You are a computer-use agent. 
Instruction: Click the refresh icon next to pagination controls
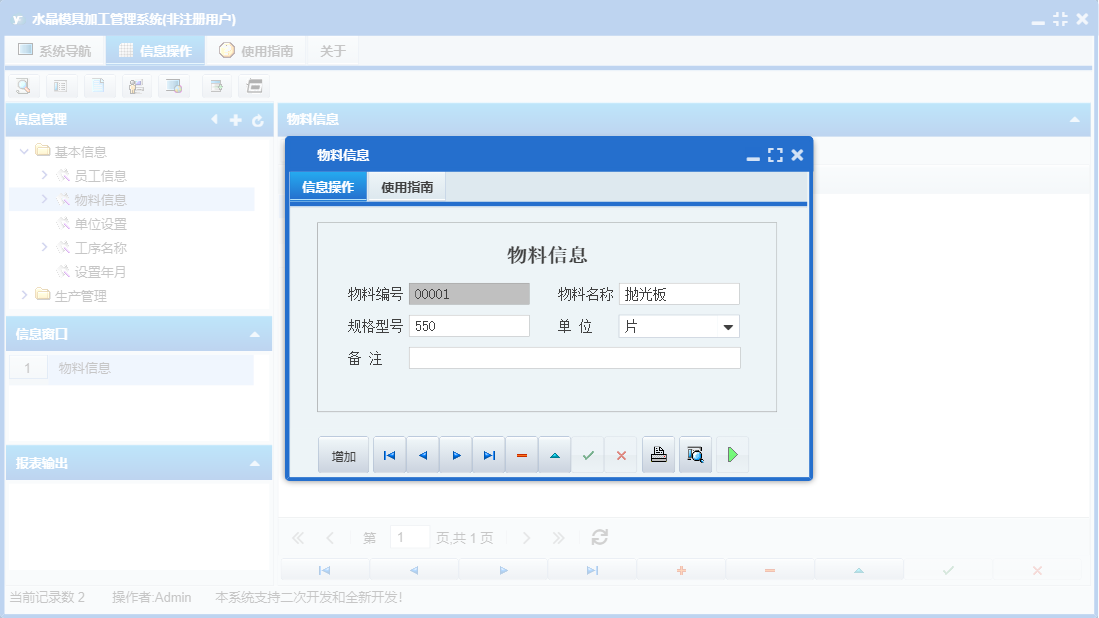[x=599, y=537]
